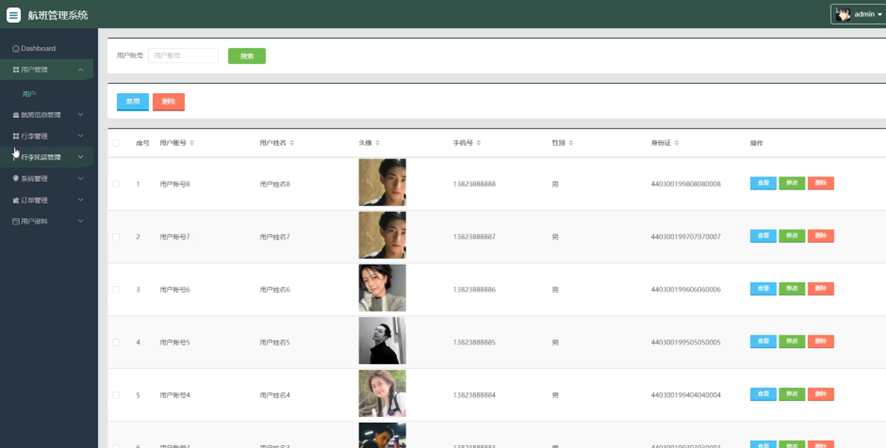
Task: Open the avatar photo of 用户姓名7
Action: [382, 235]
